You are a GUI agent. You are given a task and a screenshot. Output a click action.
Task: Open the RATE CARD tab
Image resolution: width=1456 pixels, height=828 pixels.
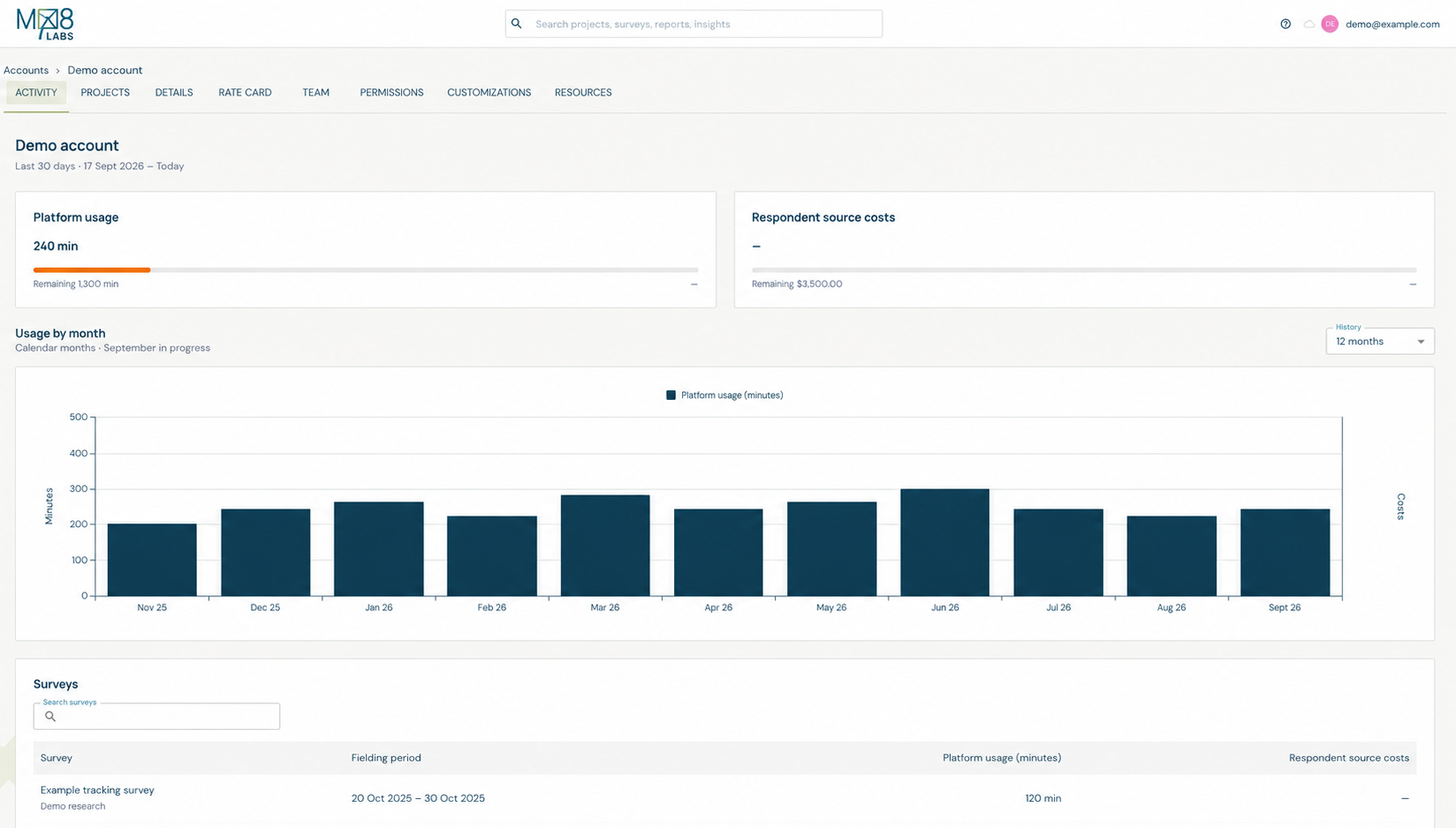[x=245, y=93]
